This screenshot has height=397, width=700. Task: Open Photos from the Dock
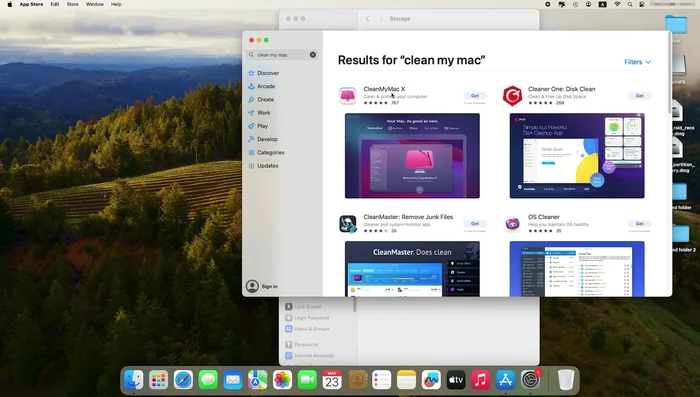(282, 380)
